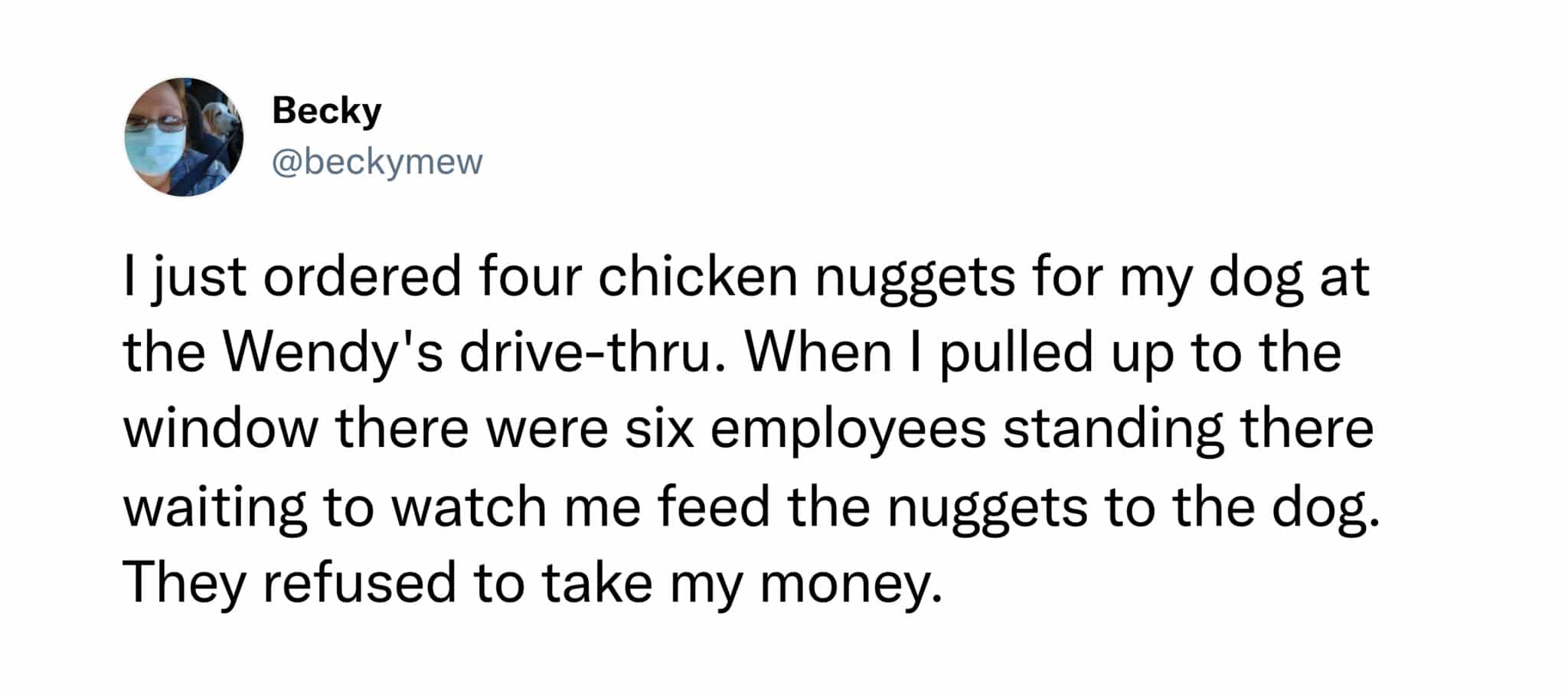Select the word "watch" in the tweet
This screenshot has width=1568, height=694.
(469, 507)
